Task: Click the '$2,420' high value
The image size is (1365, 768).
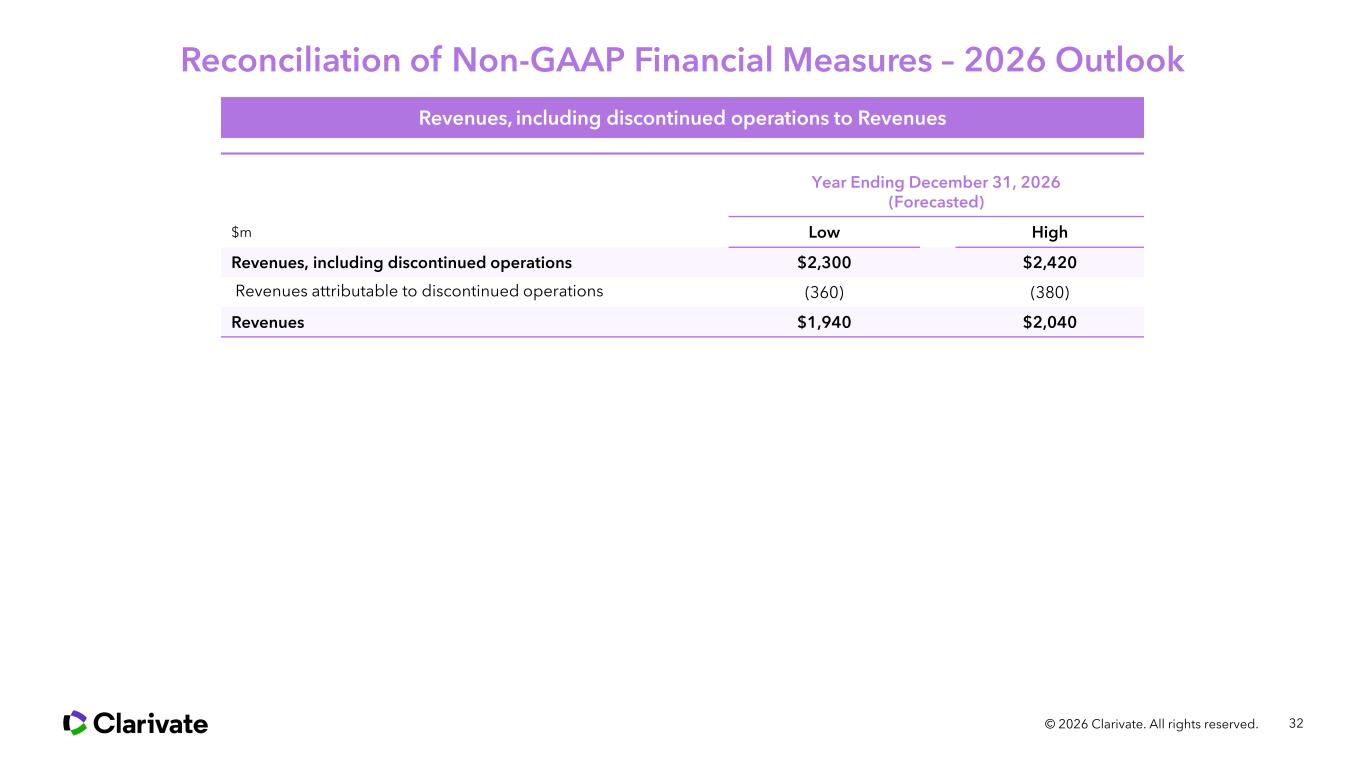Action: coord(1050,262)
